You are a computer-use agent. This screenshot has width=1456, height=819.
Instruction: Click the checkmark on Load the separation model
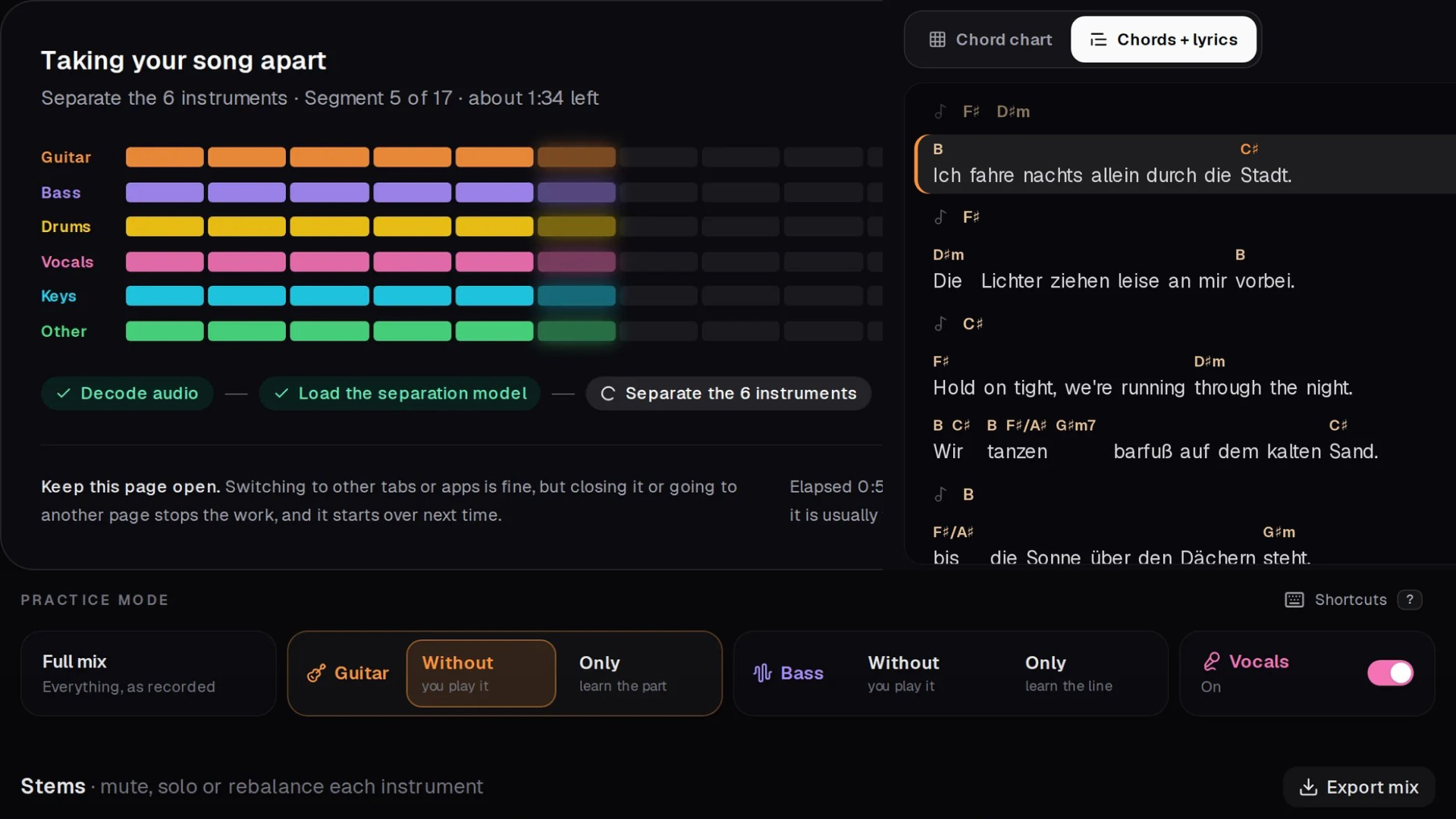(x=281, y=394)
